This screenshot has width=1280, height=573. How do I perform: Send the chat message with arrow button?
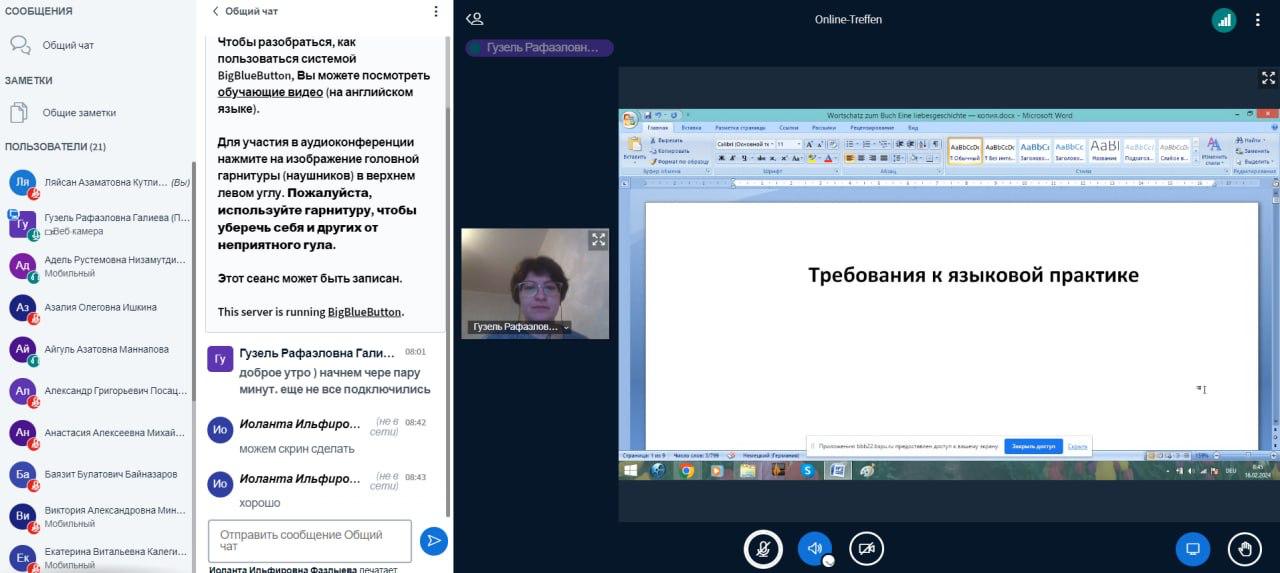pyautogui.click(x=433, y=541)
